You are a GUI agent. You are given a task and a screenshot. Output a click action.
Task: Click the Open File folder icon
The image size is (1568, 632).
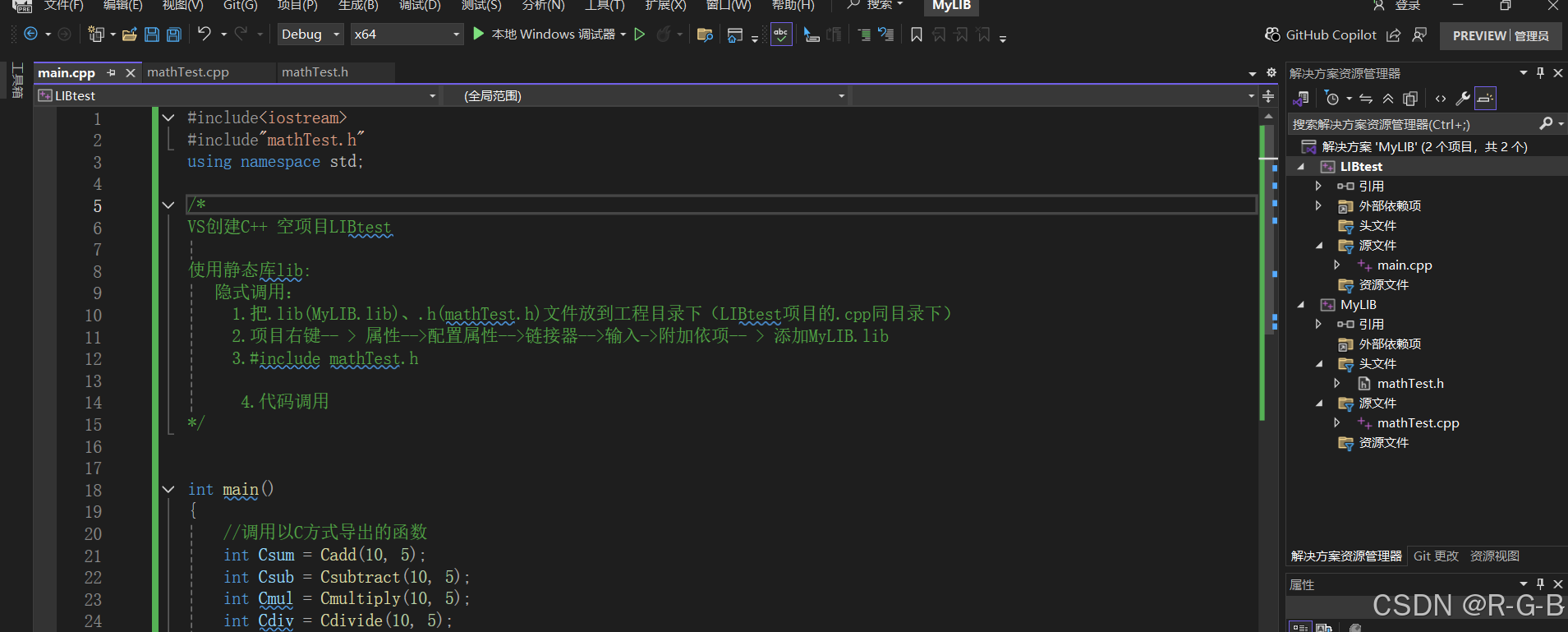coord(129,35)
